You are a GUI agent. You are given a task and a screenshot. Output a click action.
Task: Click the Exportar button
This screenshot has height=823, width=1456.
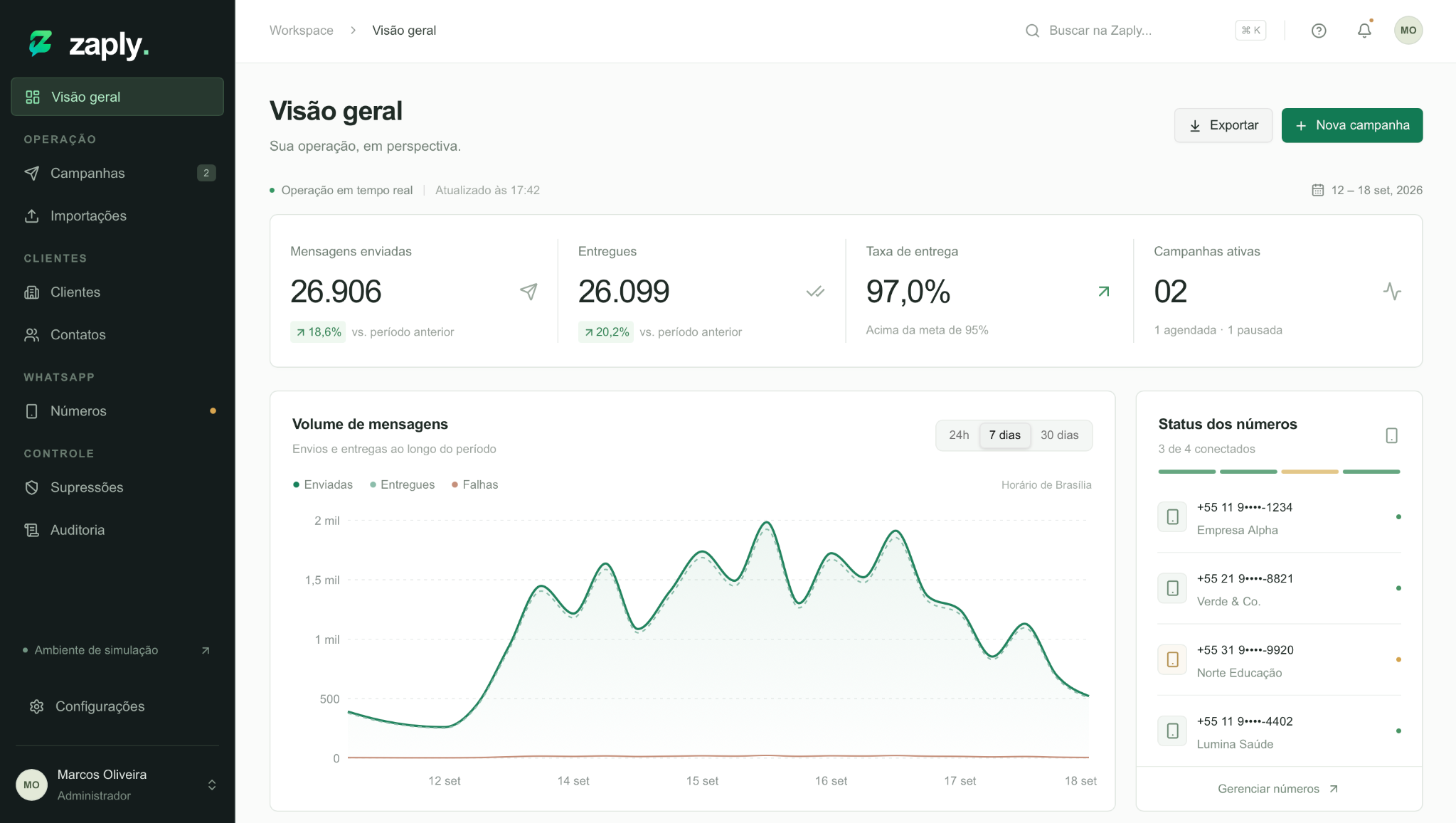[1223, 125]
